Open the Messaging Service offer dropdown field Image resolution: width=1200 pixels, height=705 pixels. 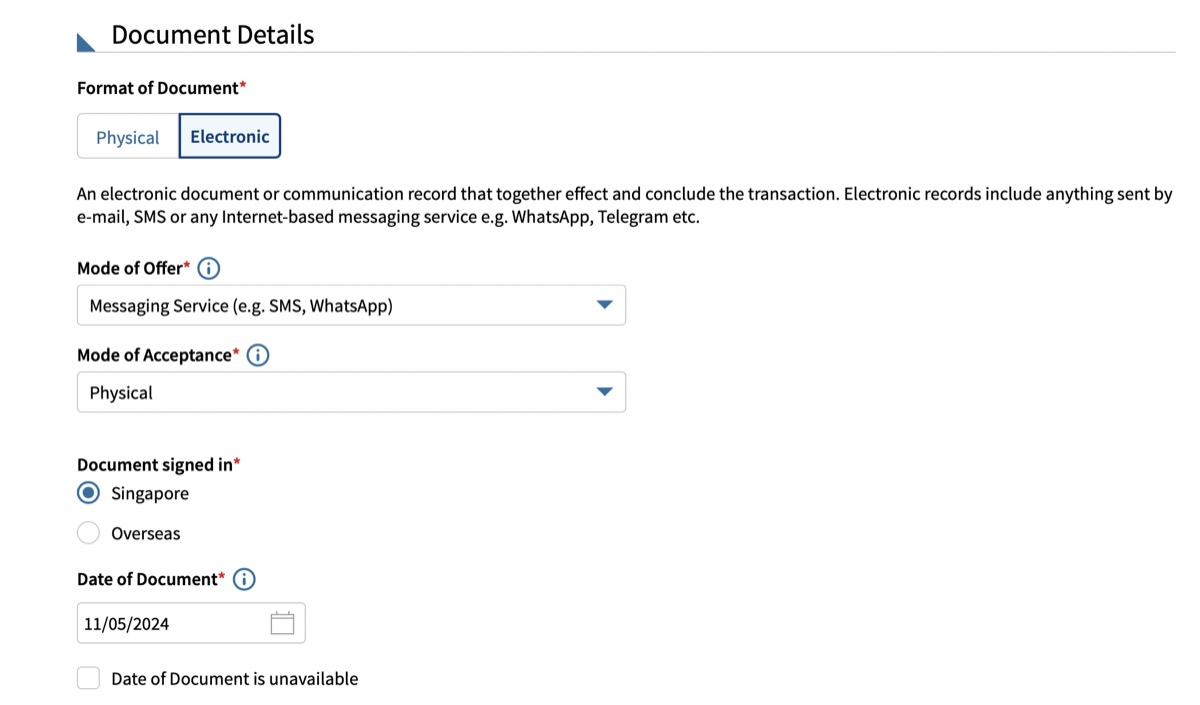coord(351,305)
